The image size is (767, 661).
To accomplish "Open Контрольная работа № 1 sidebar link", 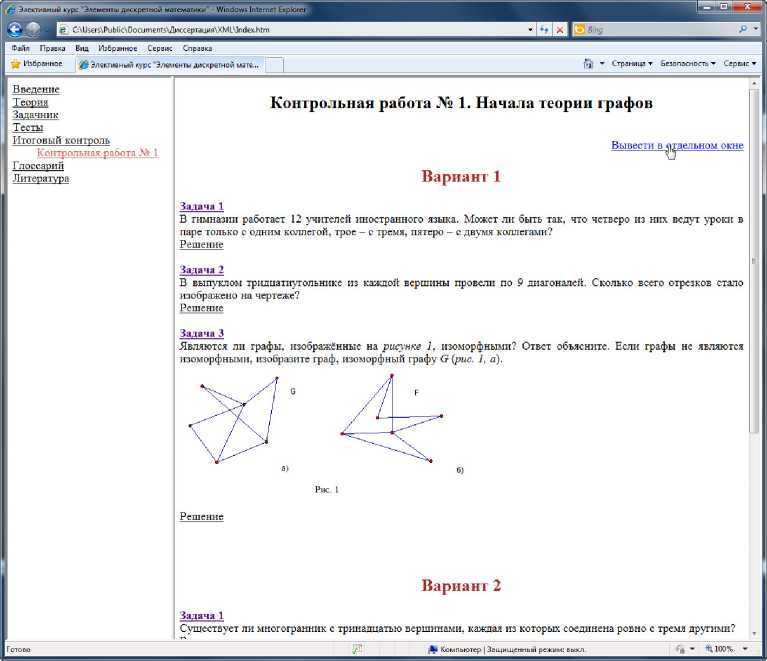I will pos(97,153).
